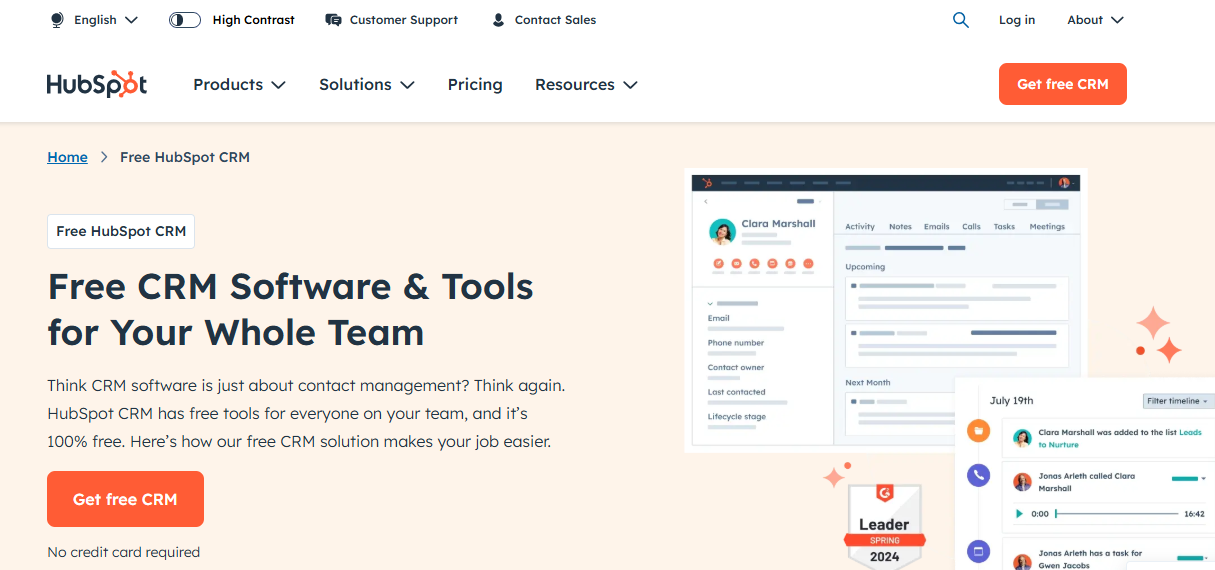Select the Notes tab in the CRM preview
Image resolution: width=1215 pixels, height=570 pixels.
point(900,227)
